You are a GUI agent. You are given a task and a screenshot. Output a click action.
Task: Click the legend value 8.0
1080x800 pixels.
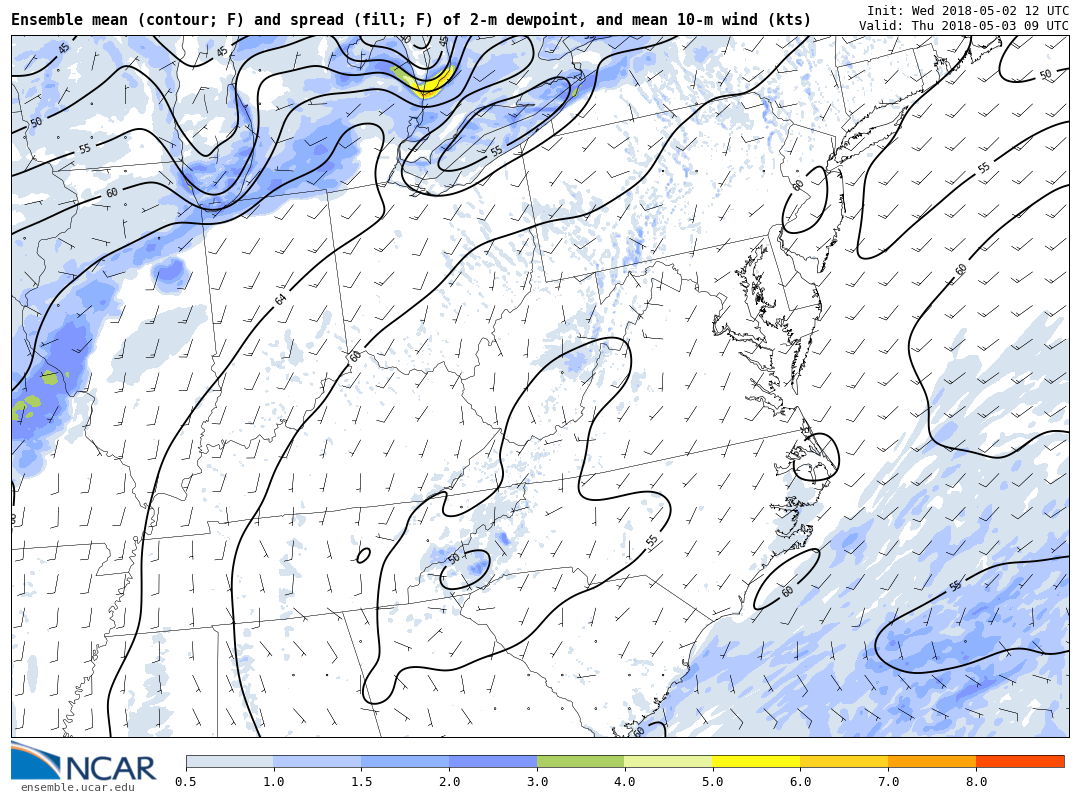[976, 782]
